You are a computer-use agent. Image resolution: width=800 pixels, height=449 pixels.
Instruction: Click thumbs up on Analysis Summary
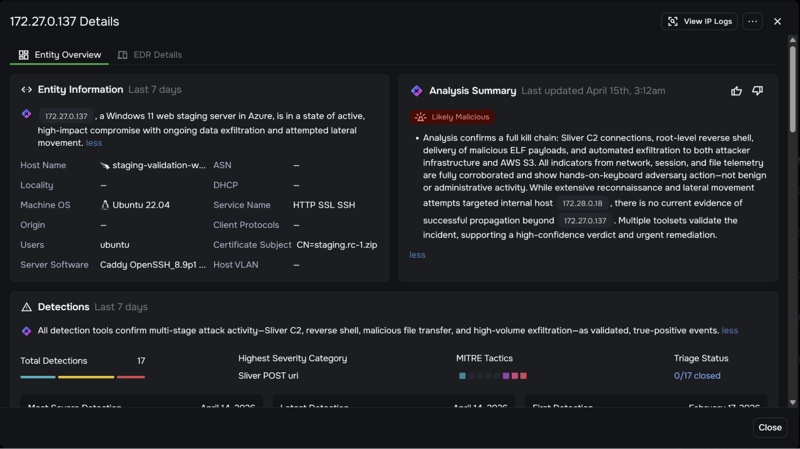click(x=737, y=91)
